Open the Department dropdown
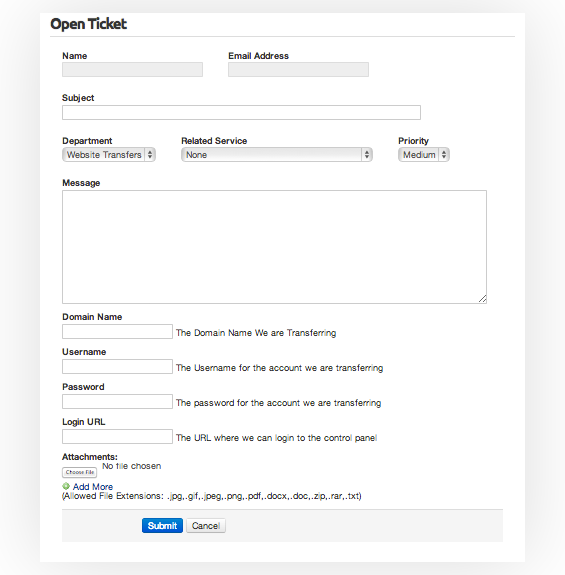Image resolution: width=565 pixels, height=575 pixels. [x=109, y=155]
